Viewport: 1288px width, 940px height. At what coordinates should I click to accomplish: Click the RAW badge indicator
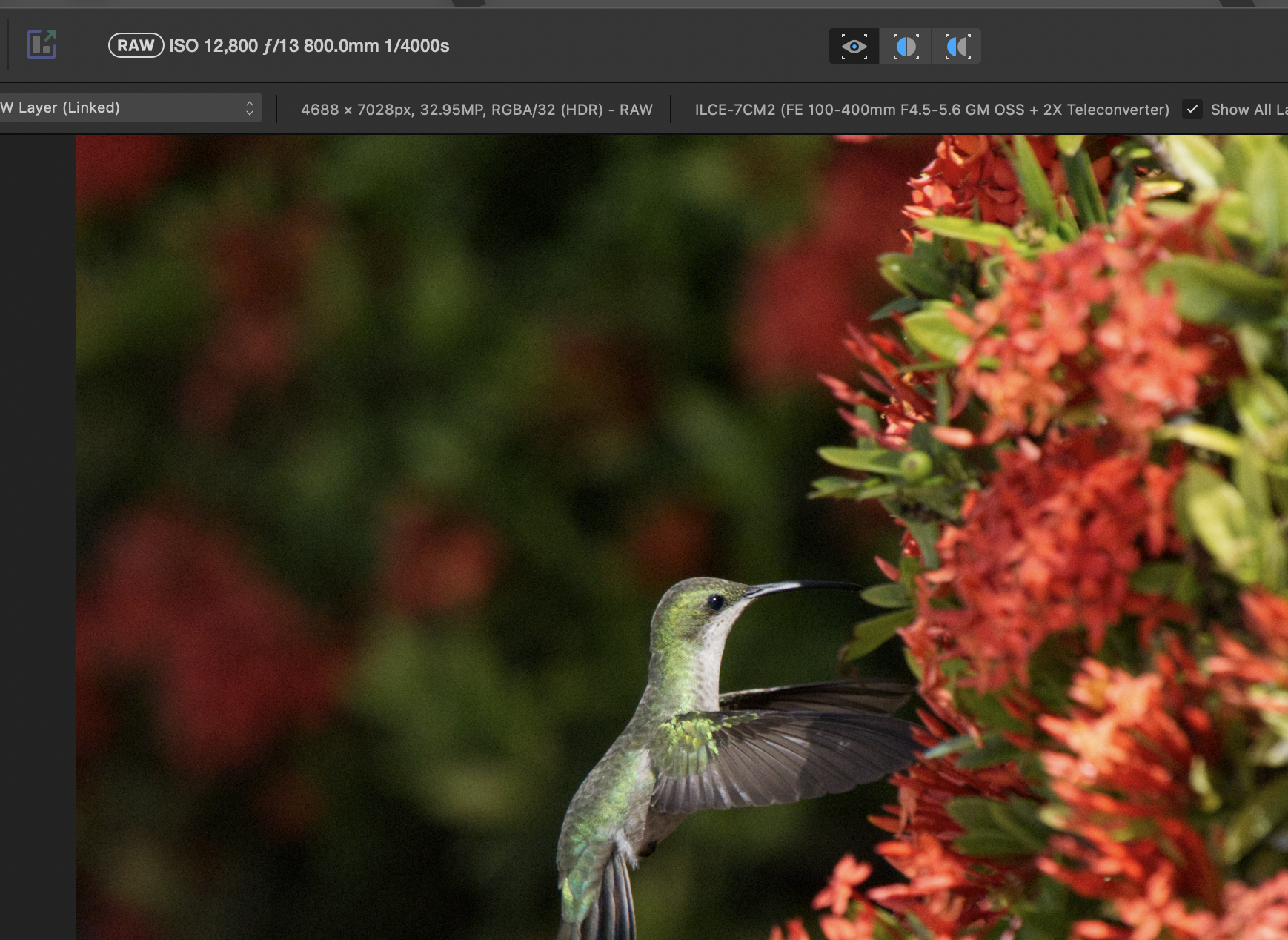pyautogui.click(x=136, y=45)
